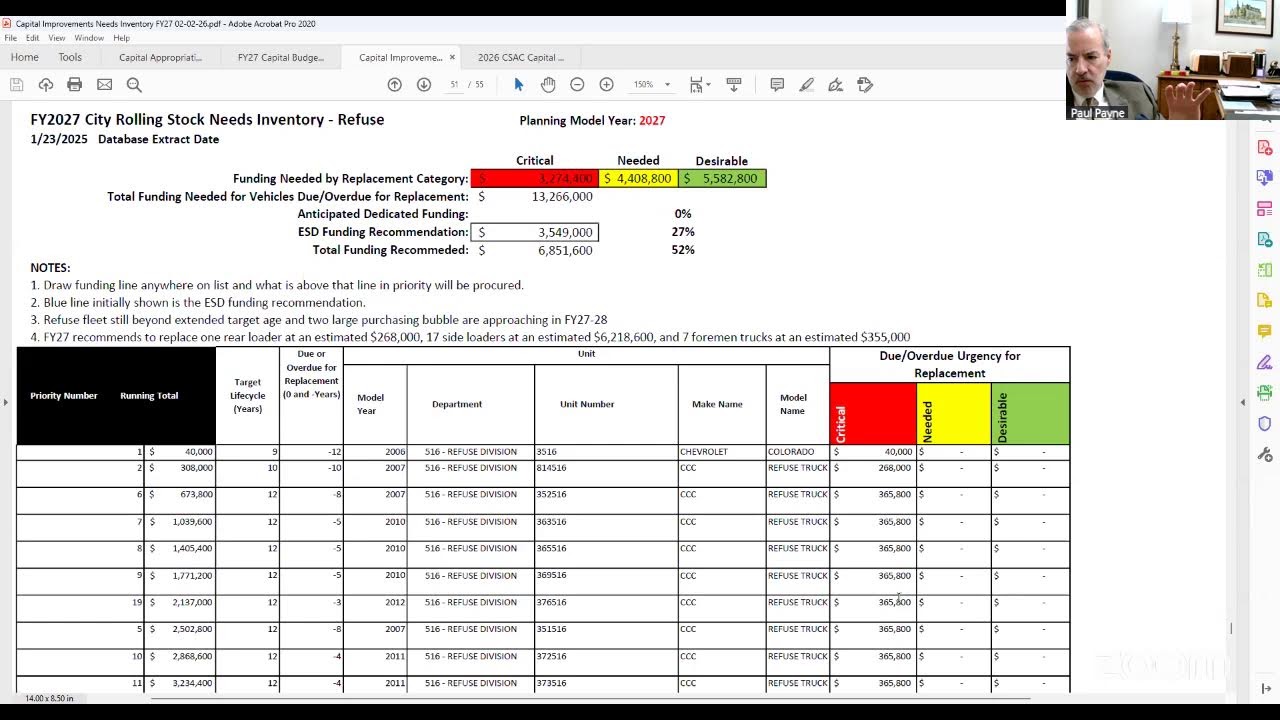Open the Sign document pen icon
Viewport: 1280px width, 720px height.
point(835,85)
